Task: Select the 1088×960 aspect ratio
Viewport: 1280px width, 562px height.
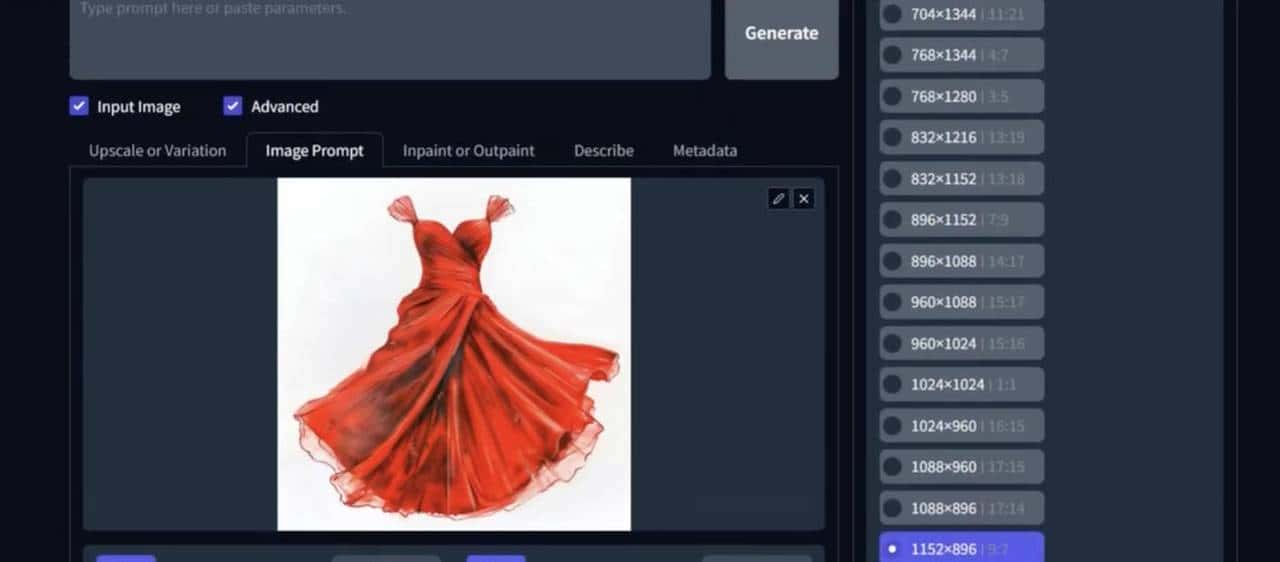Action: (x=892, y=467)
